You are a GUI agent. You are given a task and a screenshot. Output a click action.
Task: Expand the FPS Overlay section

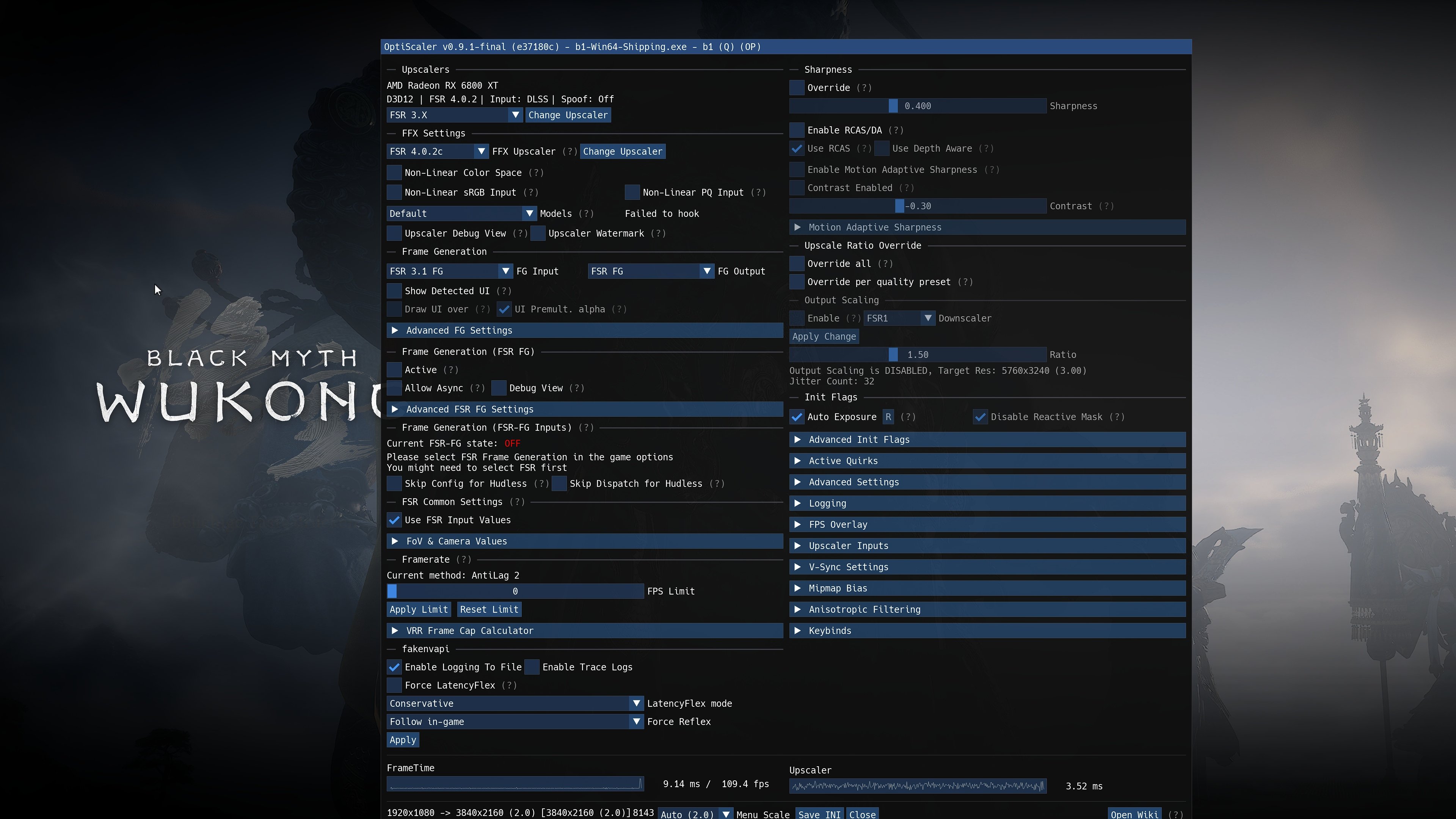point(987,524)
